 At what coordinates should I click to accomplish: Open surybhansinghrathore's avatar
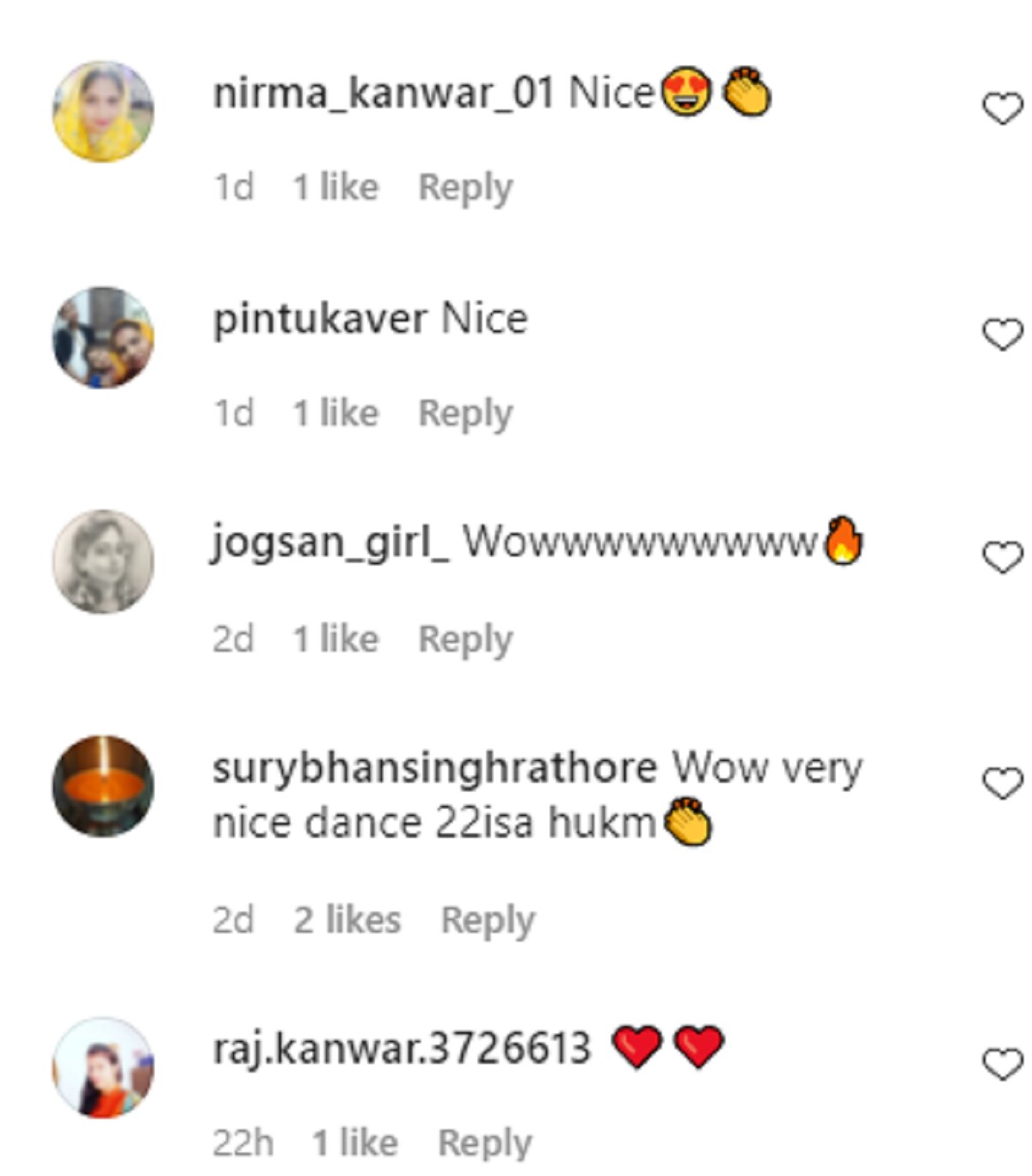[x=103, y=787]
